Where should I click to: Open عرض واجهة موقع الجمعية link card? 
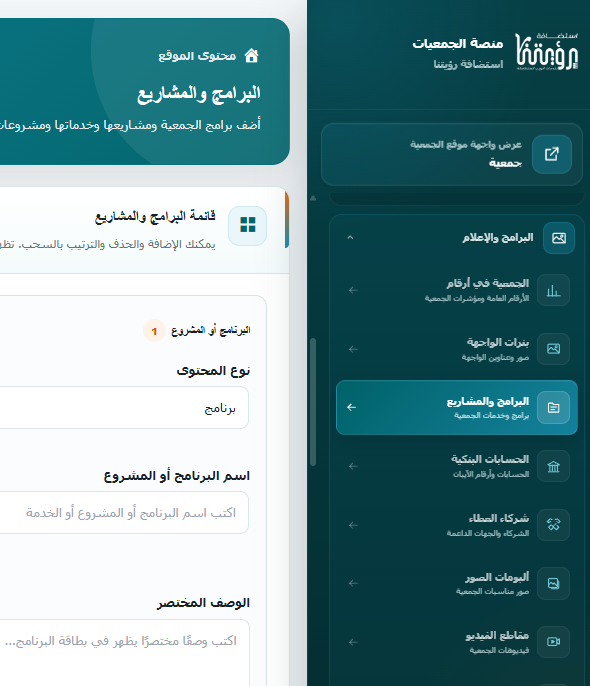pyautogui.click(x=452, y=154)
